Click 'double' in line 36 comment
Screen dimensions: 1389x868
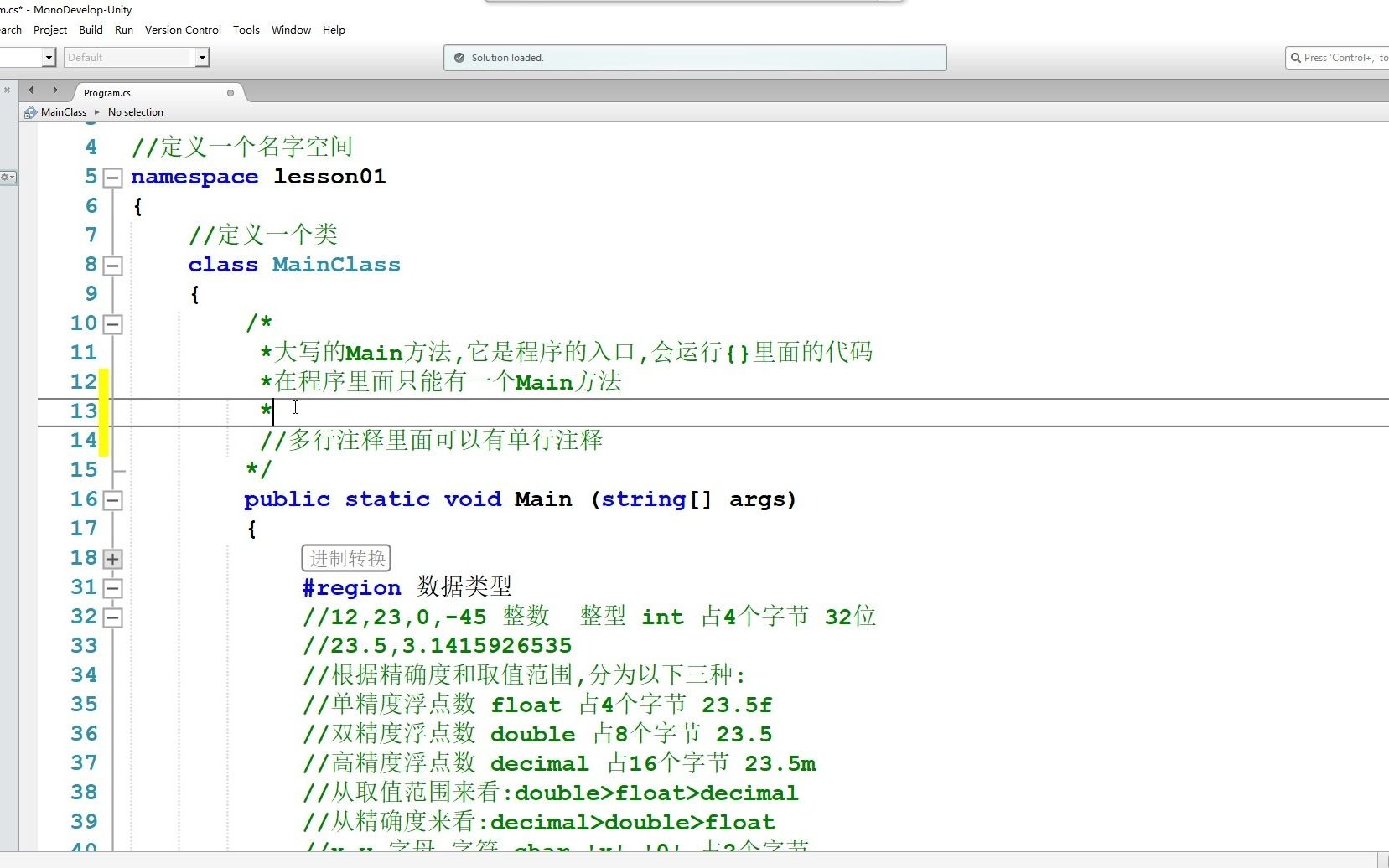pos(533,734)
